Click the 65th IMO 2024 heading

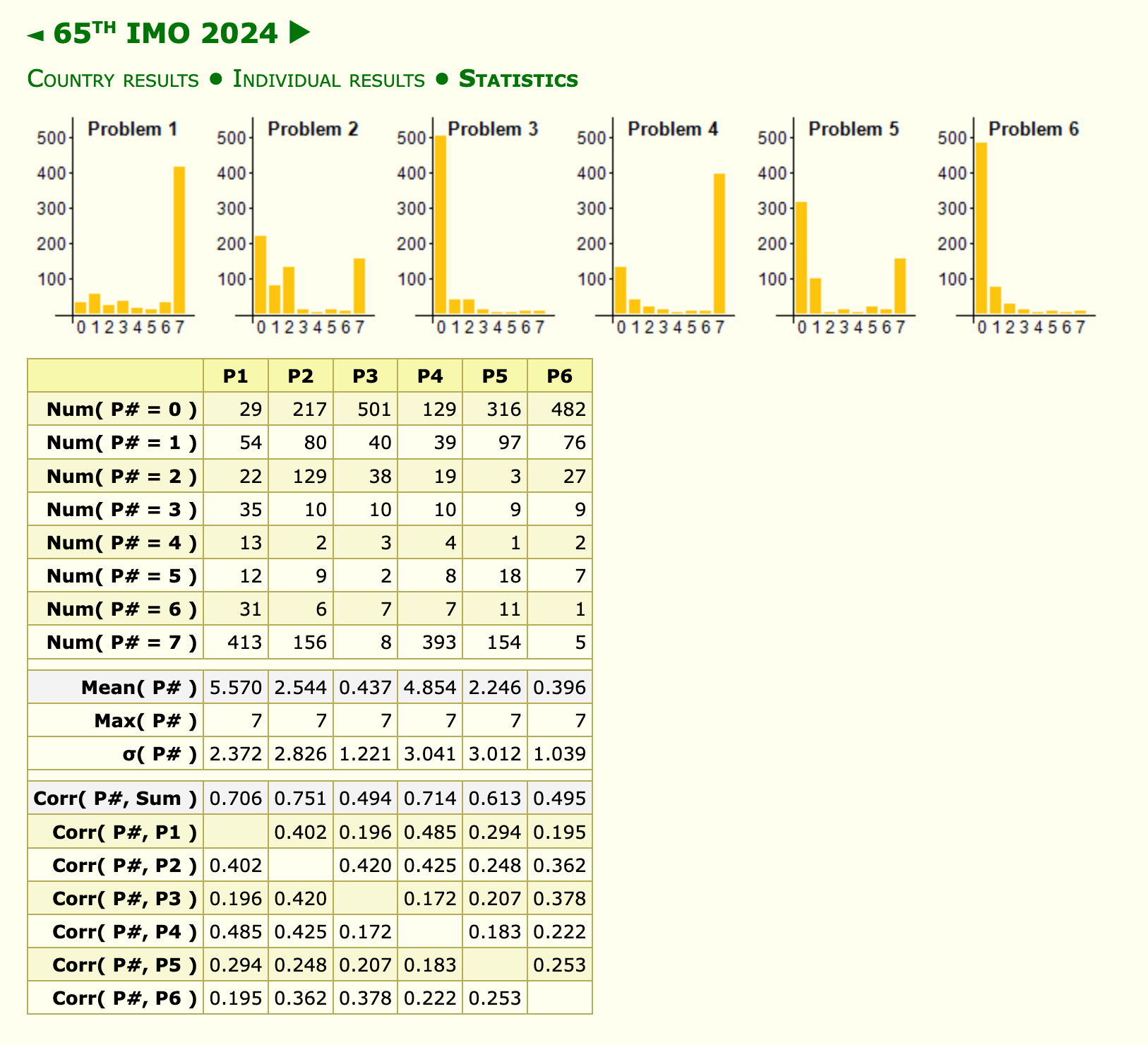pos(166,34)
